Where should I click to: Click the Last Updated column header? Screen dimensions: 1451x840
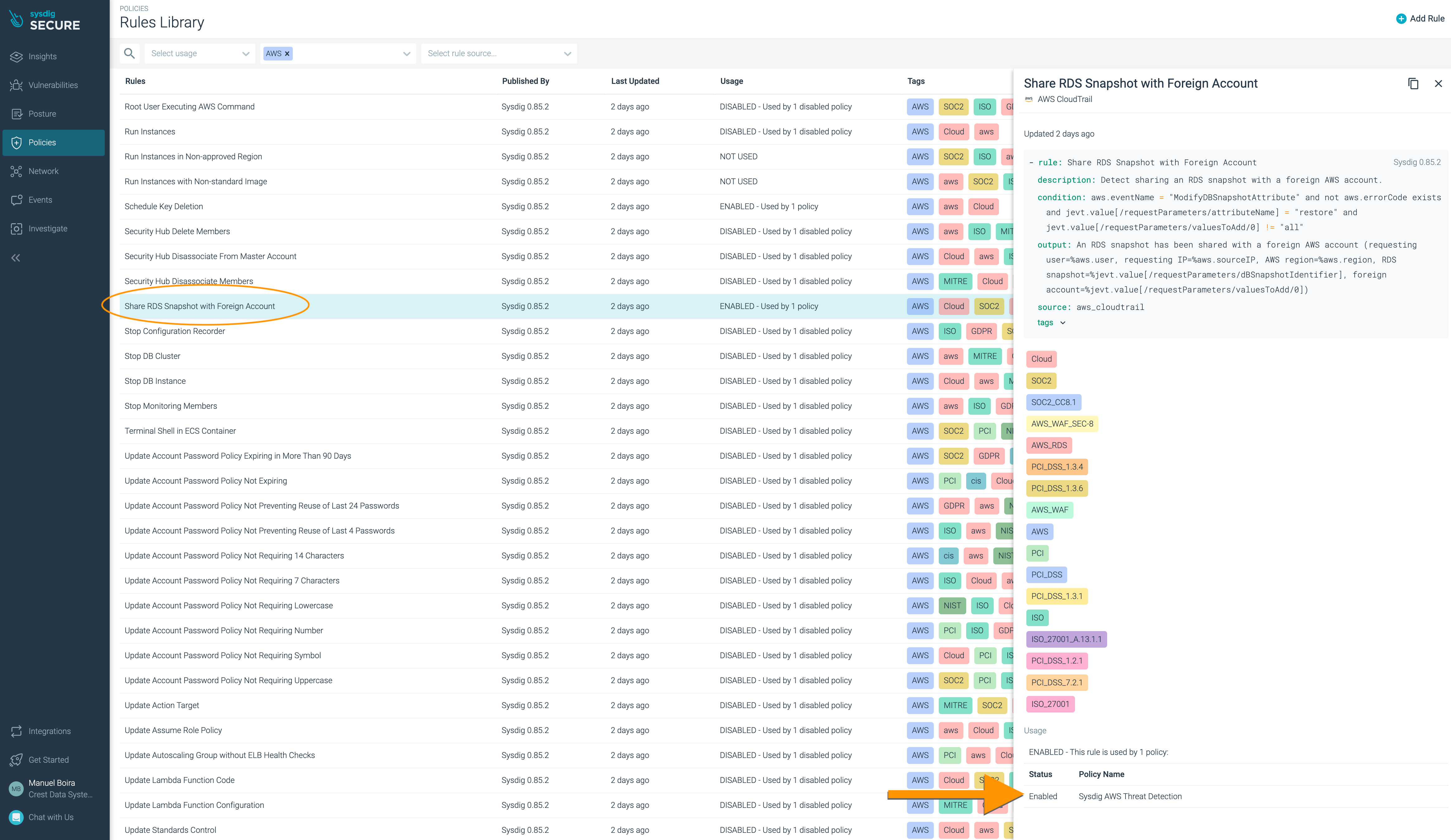pos(634,81)
